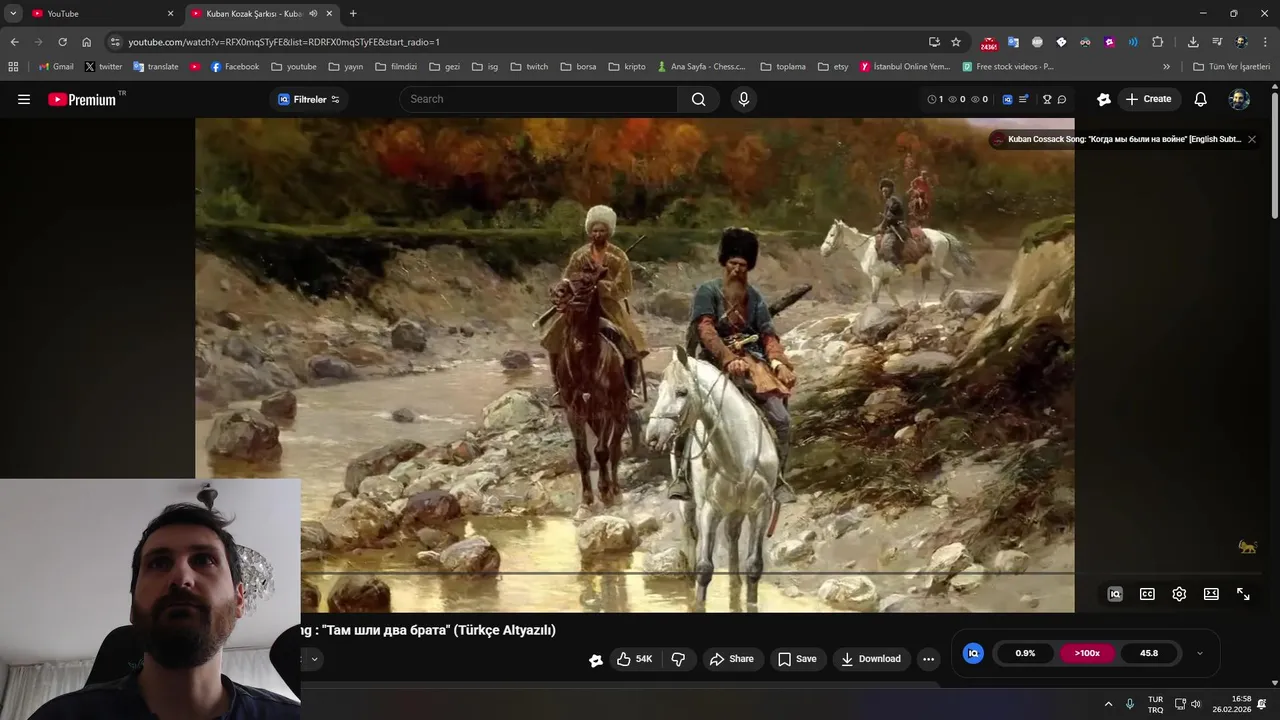Screen dimensions: 1280x720
Task: Click the page vertical scrollbar
Action: click(1274, 155)
